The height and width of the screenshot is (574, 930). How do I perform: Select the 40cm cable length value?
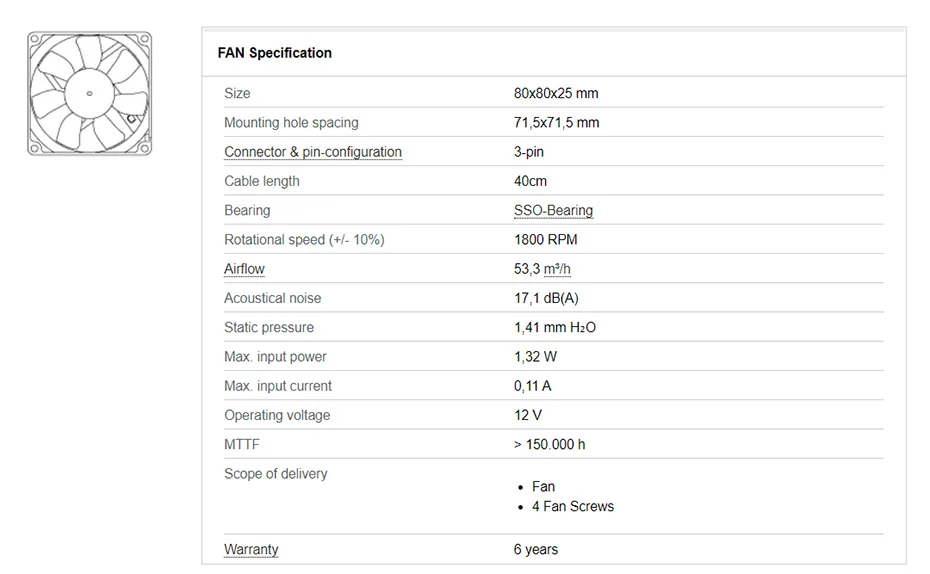[x=530, y=181]
